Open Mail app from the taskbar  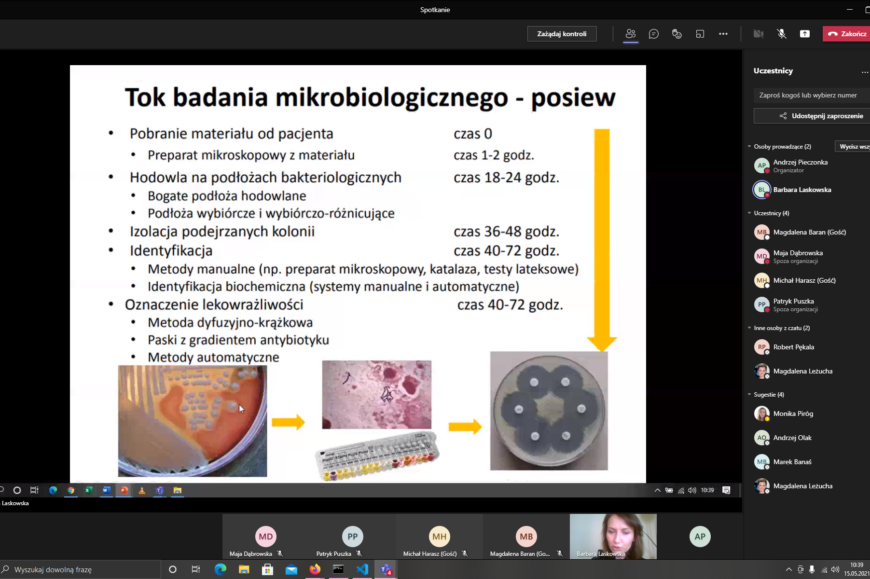(291, 570)
